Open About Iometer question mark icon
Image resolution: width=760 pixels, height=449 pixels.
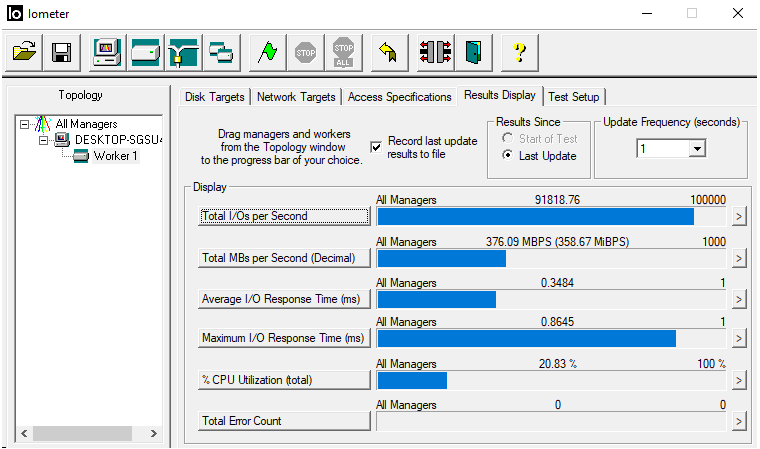point(519,52)
